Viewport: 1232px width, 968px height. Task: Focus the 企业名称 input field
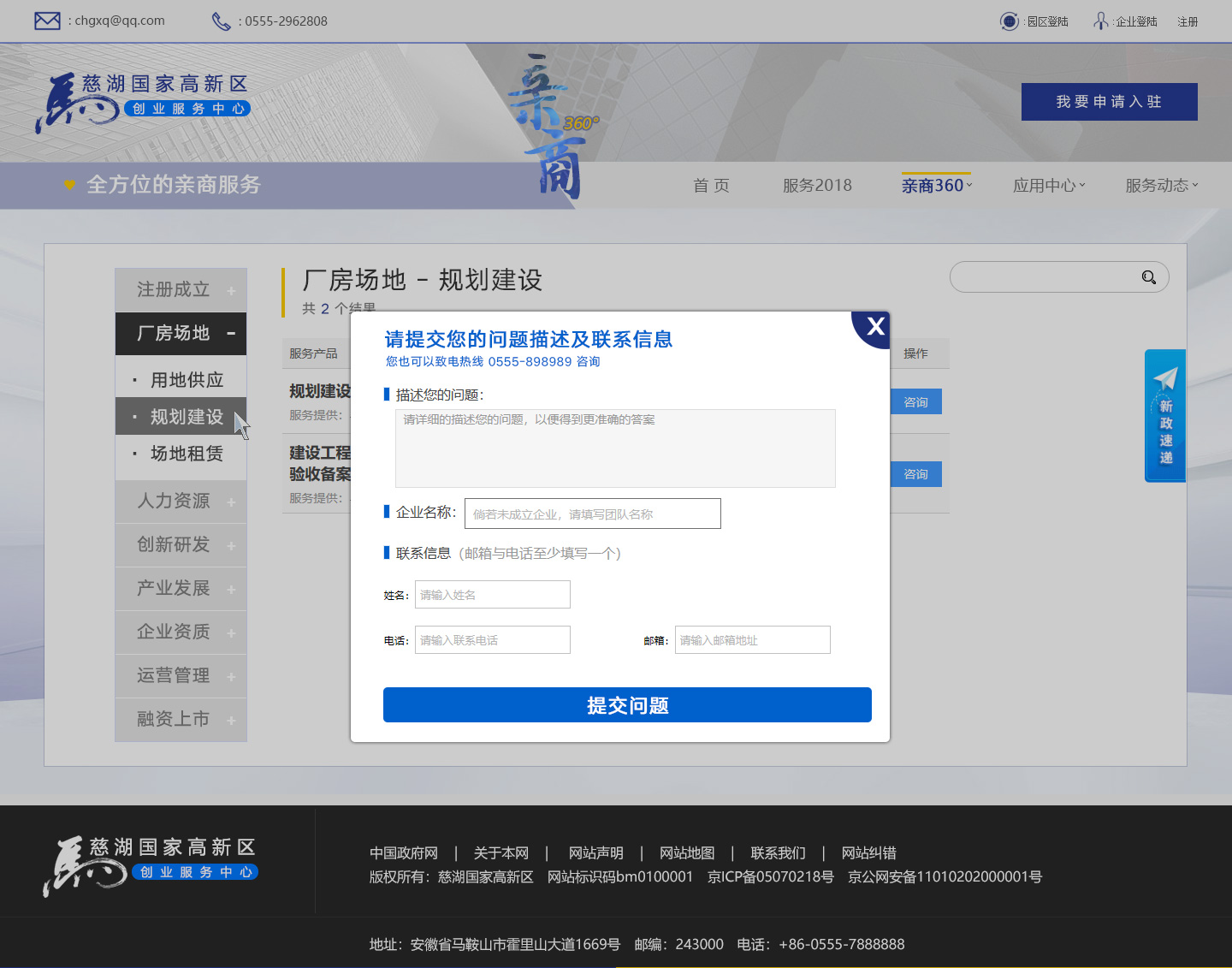(x=592, y=514)
